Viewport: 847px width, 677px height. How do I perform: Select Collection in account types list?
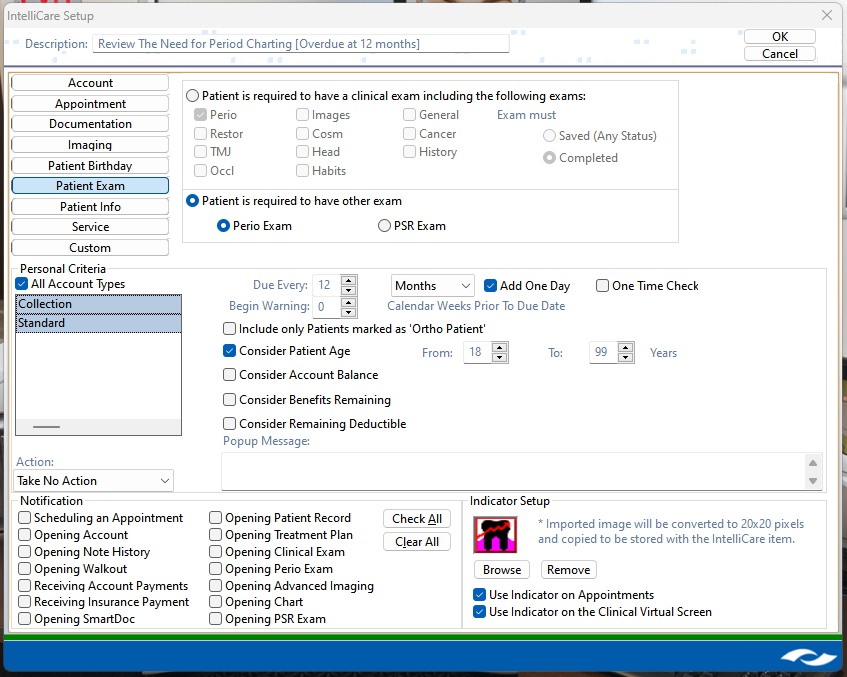[x=98, y=304]
